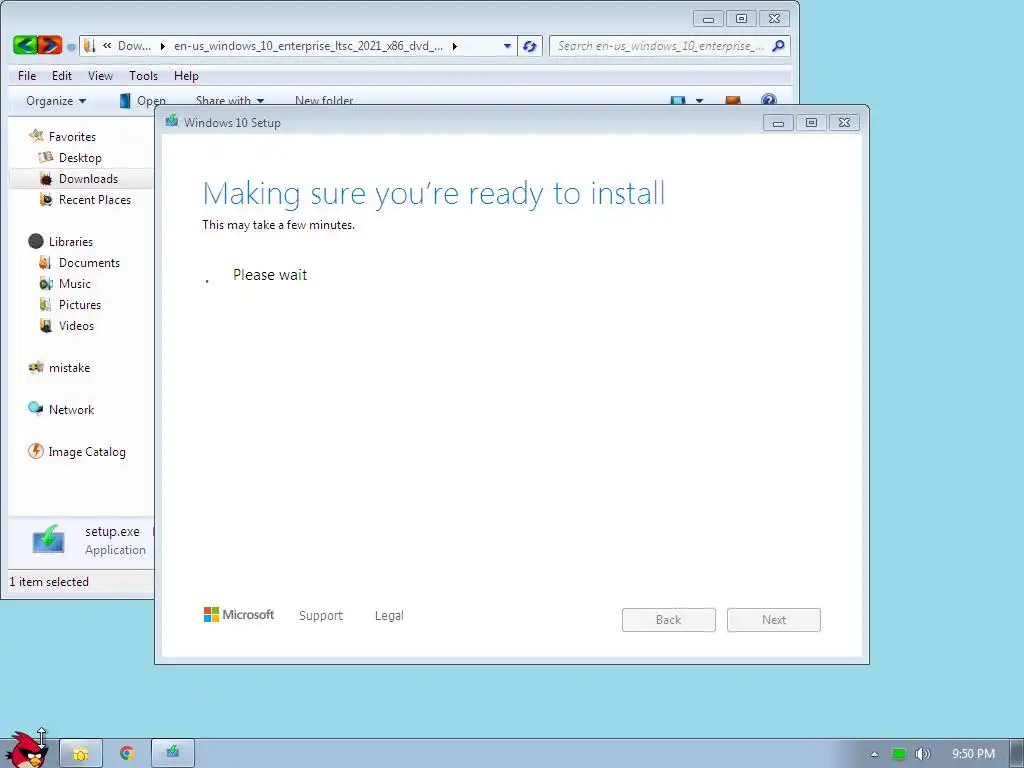The image size is (1024, 768).
Task: Open the Pictures library
Action: [x=80, y=304]
